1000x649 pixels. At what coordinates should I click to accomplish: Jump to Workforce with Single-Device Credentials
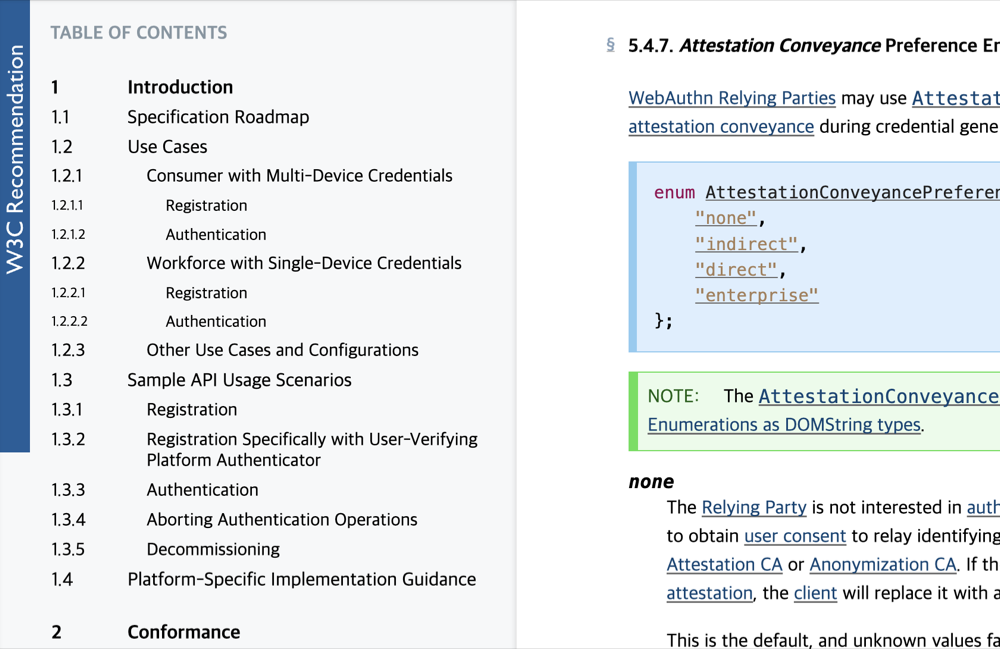tap(304, 263)
